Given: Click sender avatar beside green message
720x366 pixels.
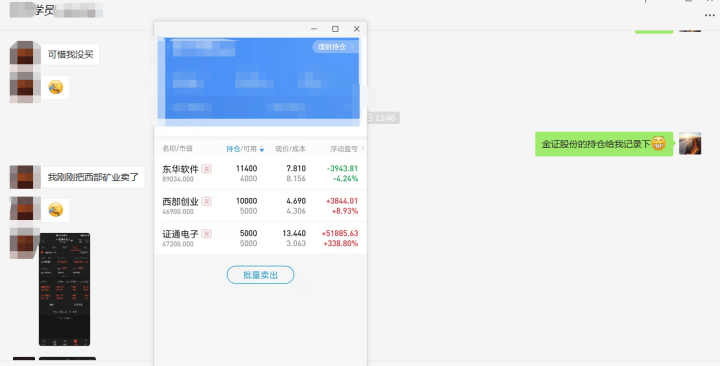Looking at the screenshot, I should coord(690,144).
